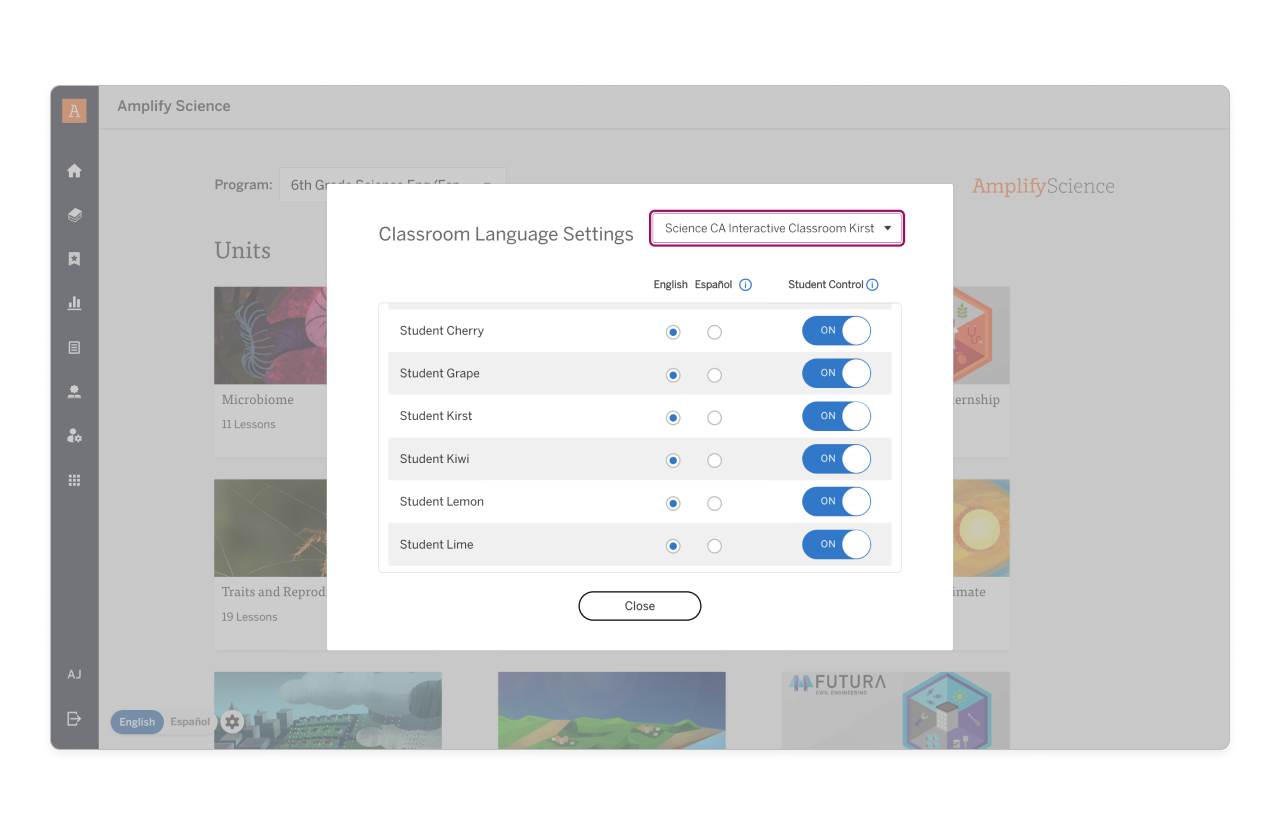Open the Home icon in the sidebar
The height and width of the screenshot is (836, 1280).
(74, 170)
